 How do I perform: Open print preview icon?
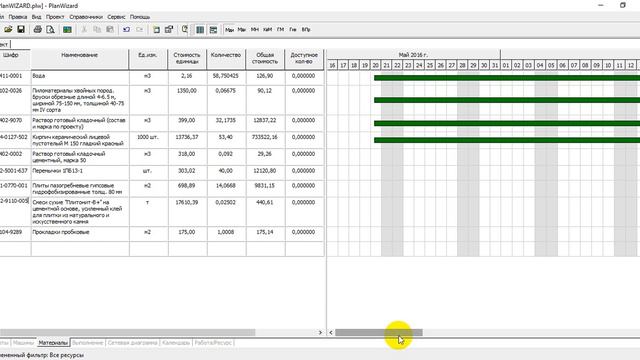pos(50,29)
